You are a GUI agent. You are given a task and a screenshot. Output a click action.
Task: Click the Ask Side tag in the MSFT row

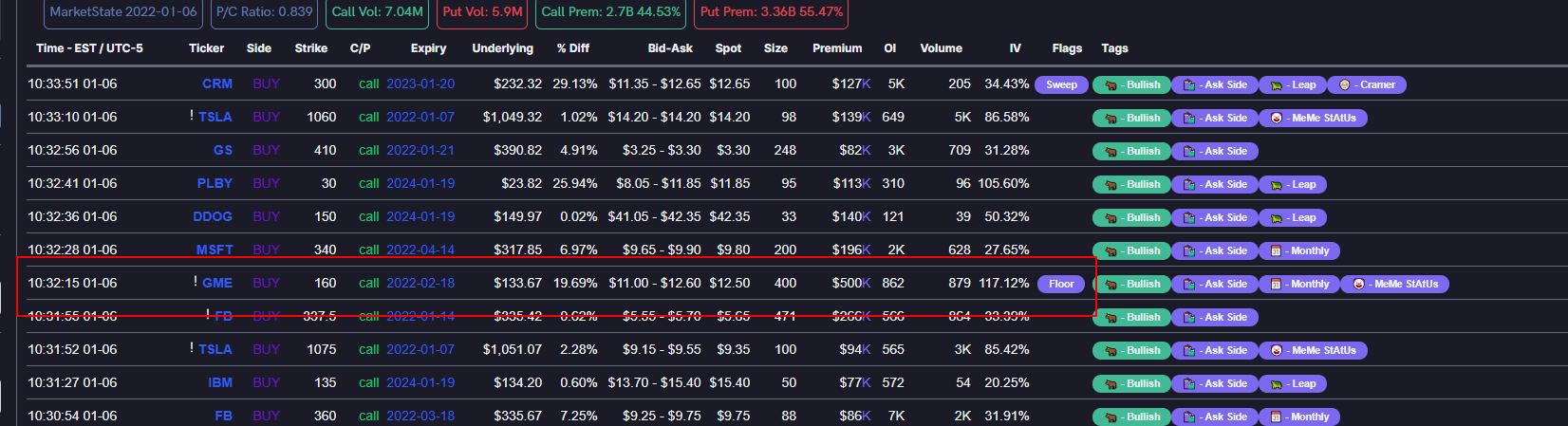[1215, 250]
